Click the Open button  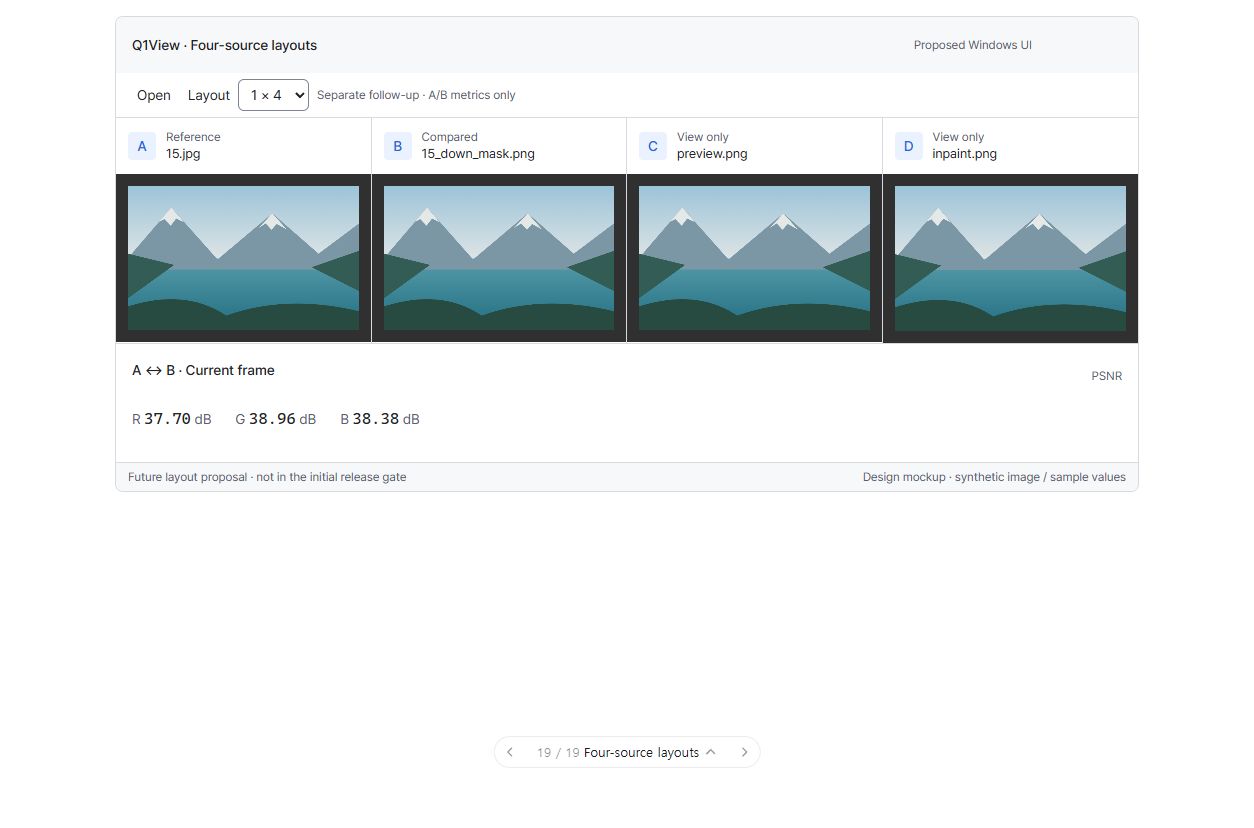pyautogui.click(x=154, y=95)
